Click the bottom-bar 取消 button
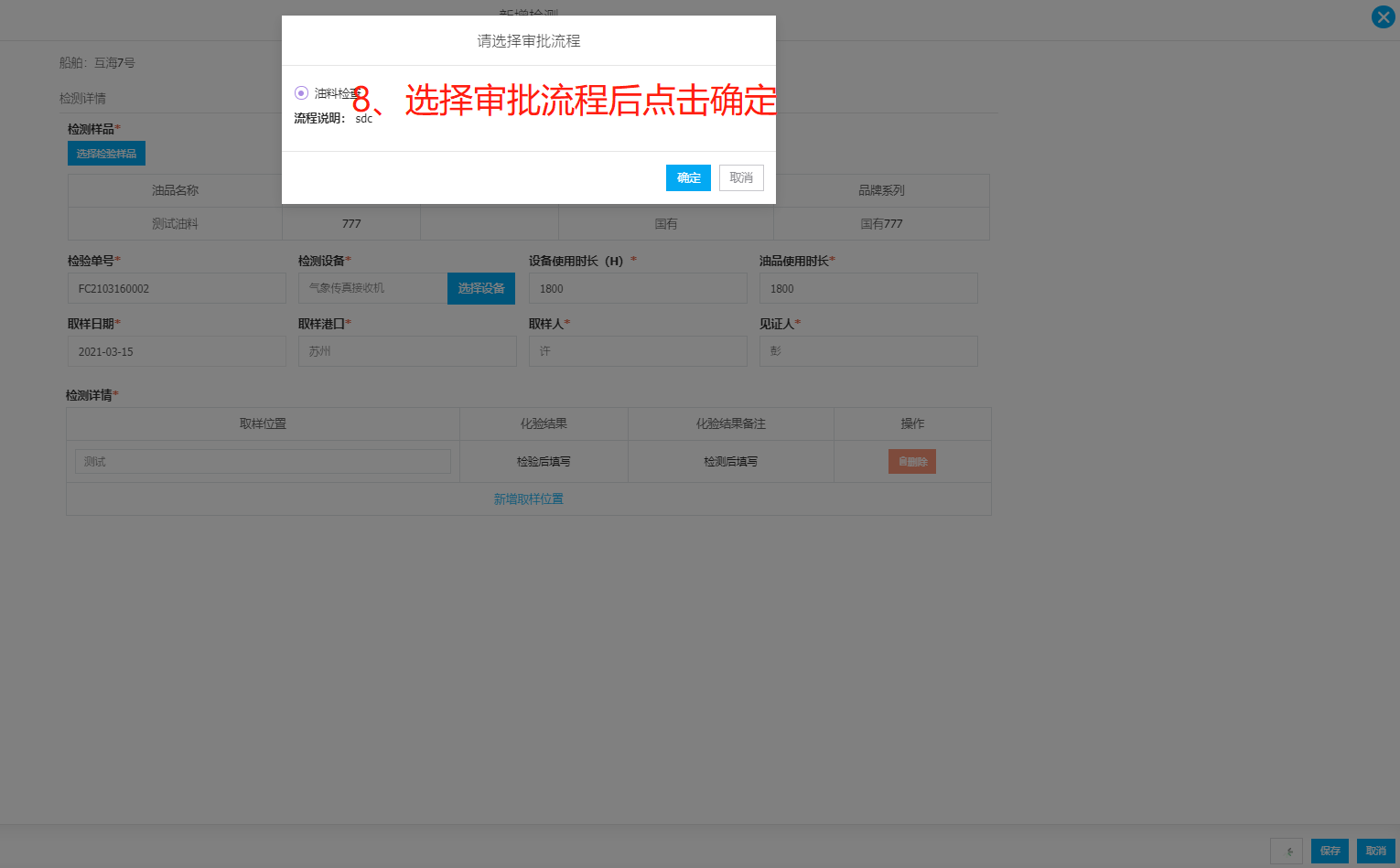1400x868 pixels. pyautogui.click(x=1375, y=851)
